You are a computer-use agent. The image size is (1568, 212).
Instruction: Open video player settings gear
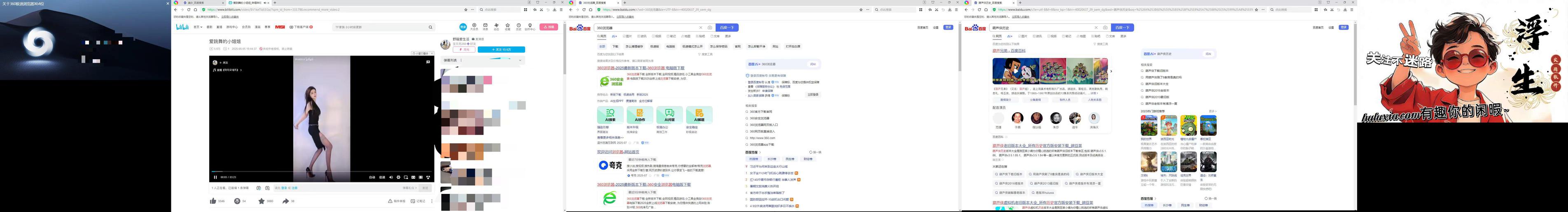tap(399, 177)
